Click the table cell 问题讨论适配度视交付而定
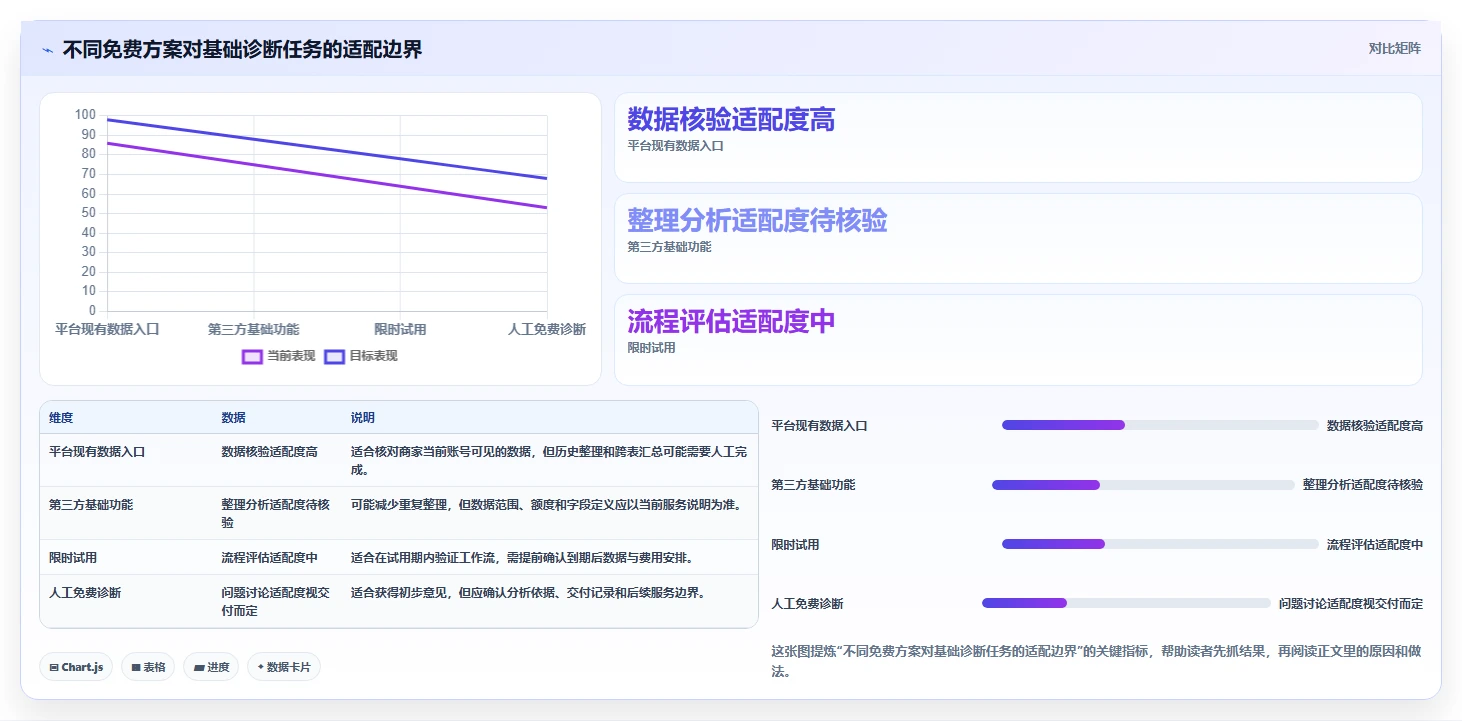Image resolution: width=1462 pixels, height=721 pixels. [x=275, y=602]
